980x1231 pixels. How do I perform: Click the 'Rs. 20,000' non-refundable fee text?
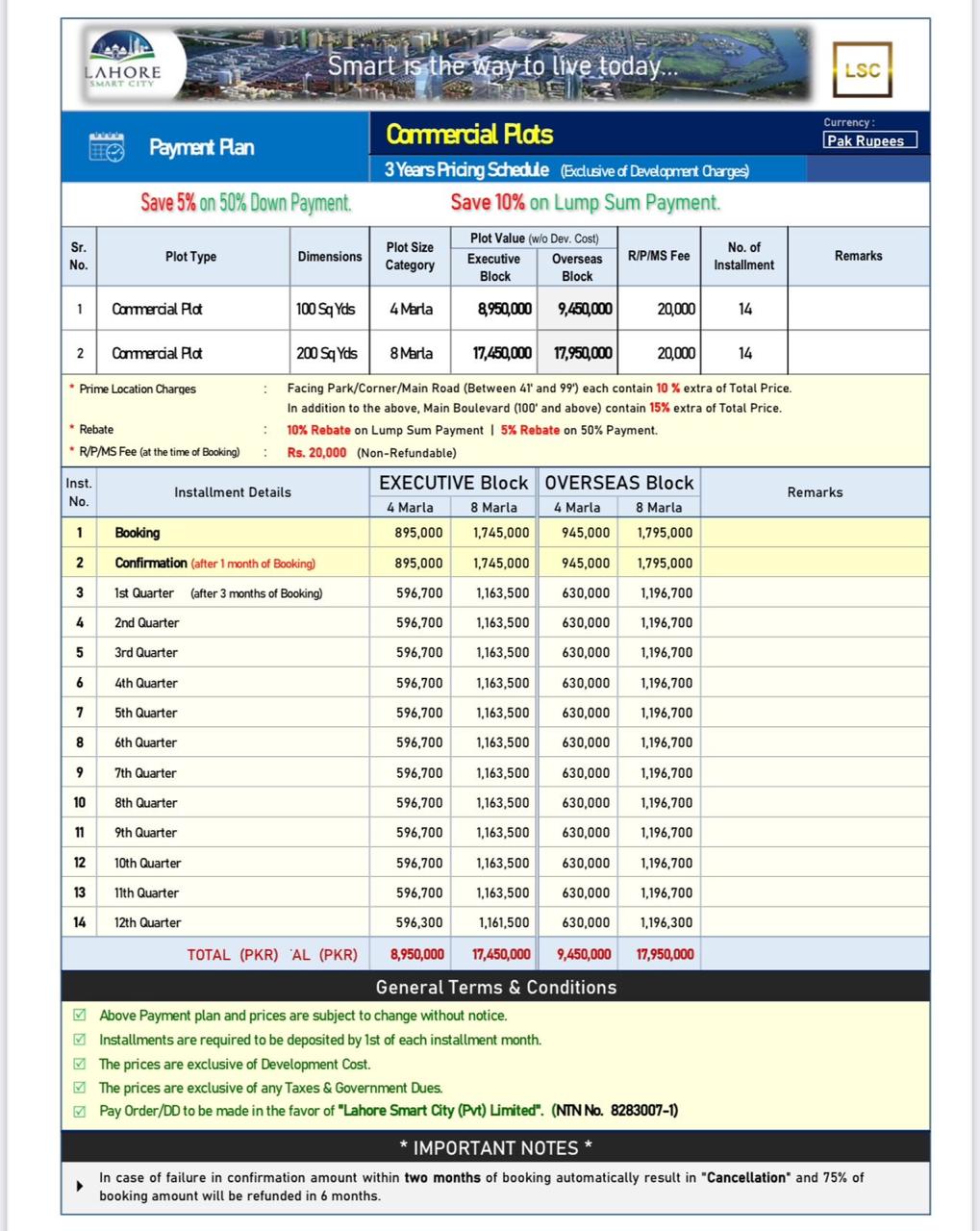coord(316,452)
